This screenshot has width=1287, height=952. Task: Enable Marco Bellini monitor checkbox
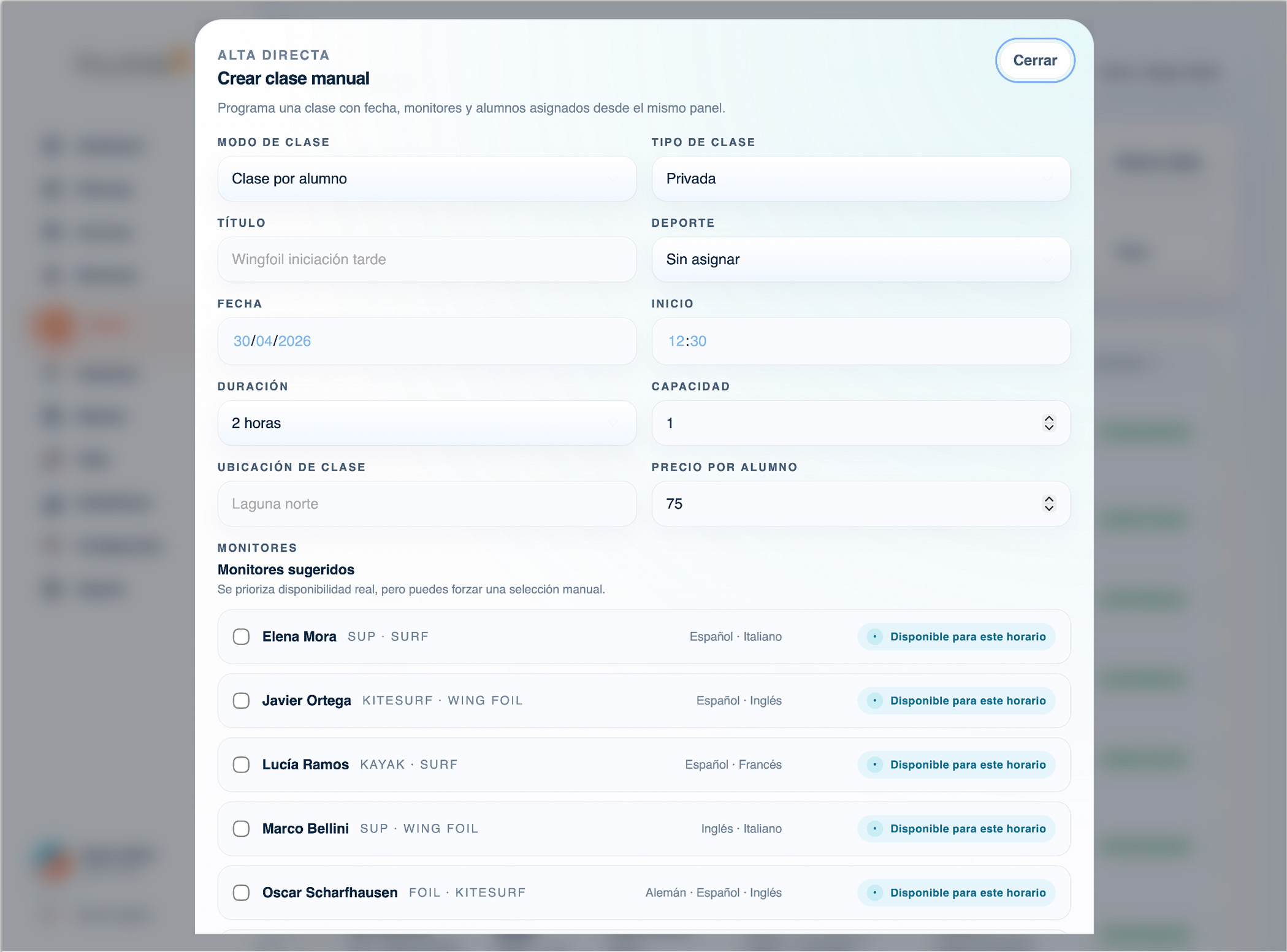pyautogui.click(x=241, y=828)
